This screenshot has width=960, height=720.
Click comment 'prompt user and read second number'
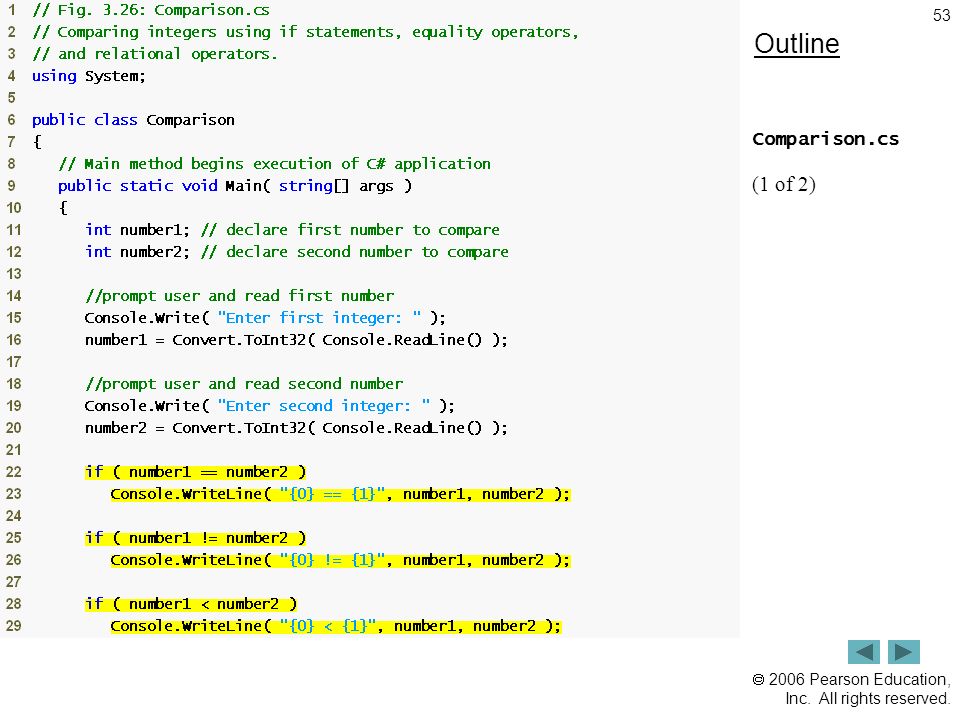click(244, 384)
